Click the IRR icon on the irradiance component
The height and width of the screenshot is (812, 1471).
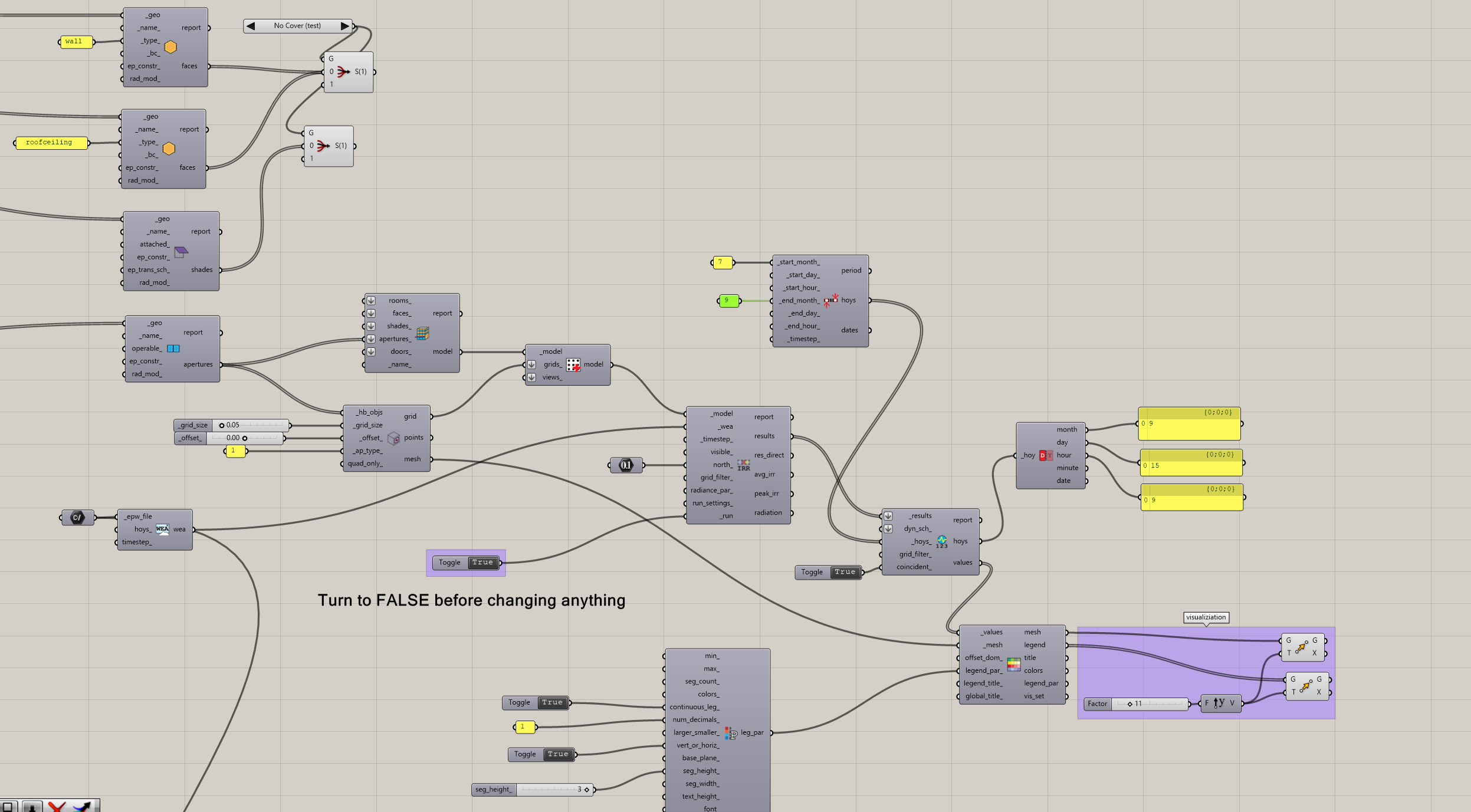pyautogui.click(x=744, y=465)
